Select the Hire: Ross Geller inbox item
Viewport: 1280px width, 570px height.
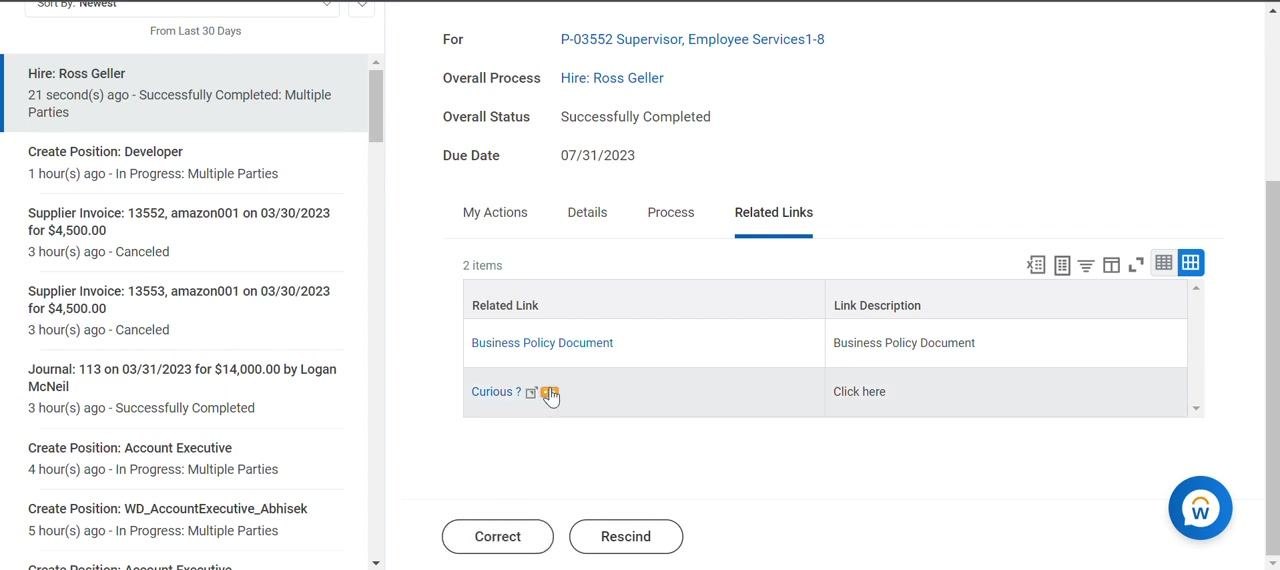coord(185,92)
